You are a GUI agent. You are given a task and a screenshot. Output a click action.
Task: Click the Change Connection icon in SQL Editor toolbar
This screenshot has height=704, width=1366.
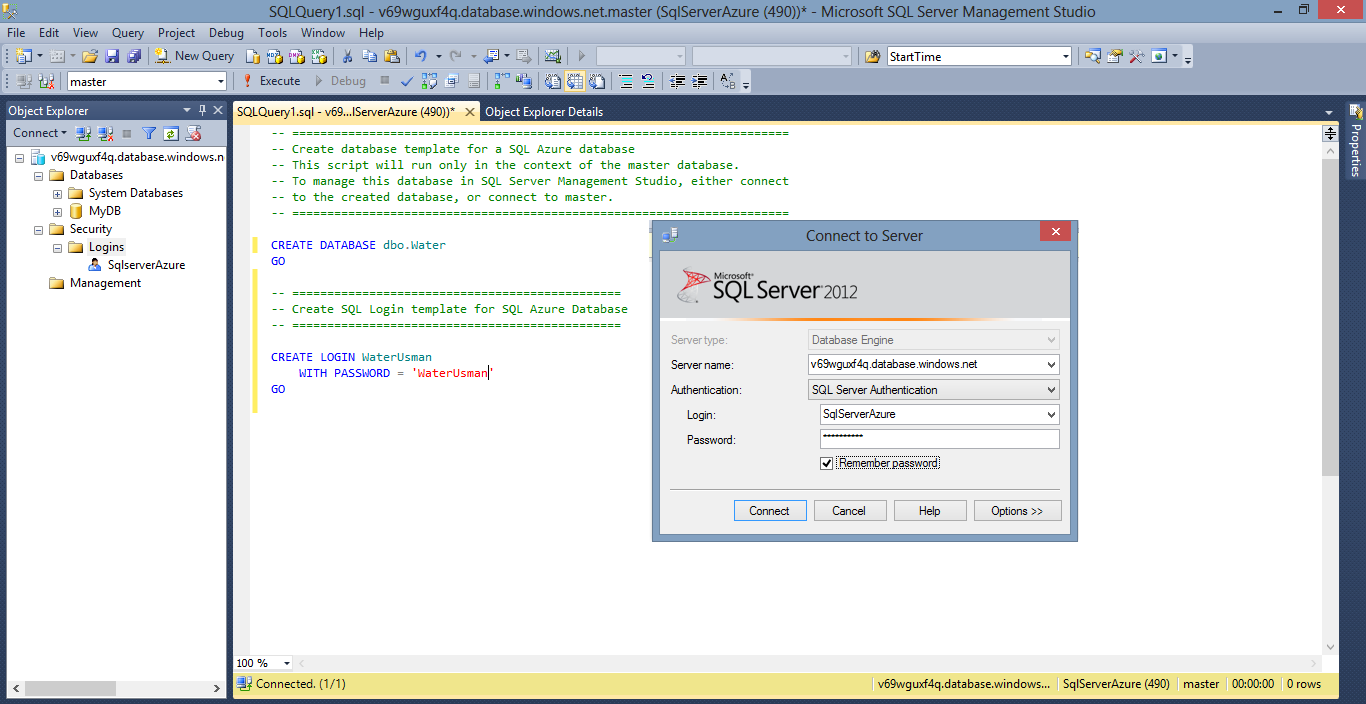45,81
